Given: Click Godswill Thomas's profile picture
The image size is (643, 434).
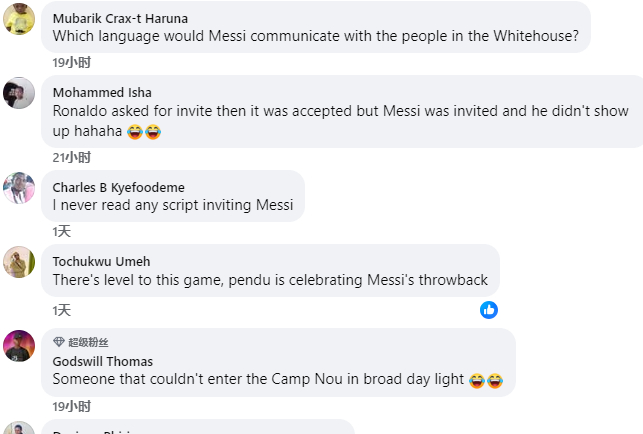Looking at the screenshot, I should click(20, 346).
